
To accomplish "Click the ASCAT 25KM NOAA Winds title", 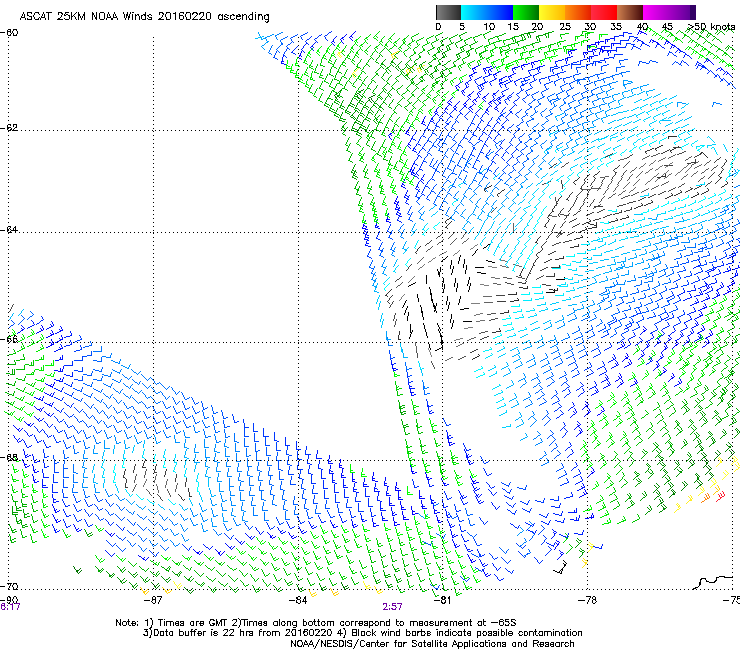I will 144,17.
